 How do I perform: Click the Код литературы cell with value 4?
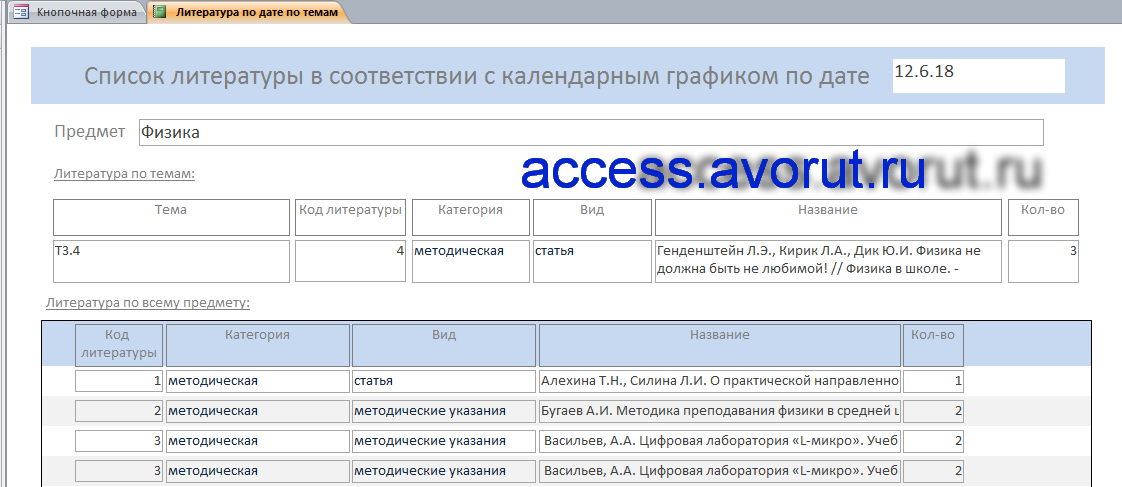click(351, 261)
